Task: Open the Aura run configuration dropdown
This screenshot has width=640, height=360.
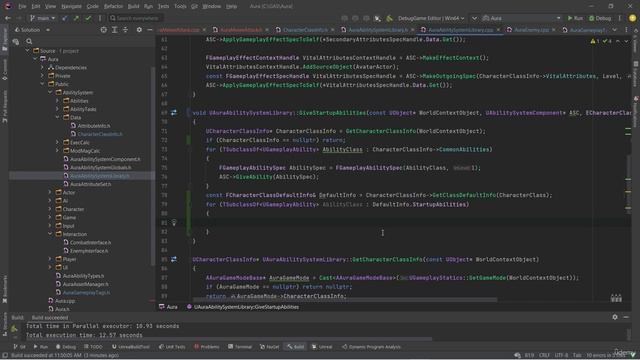Action: pyautogui.click(x=521, y=18)
